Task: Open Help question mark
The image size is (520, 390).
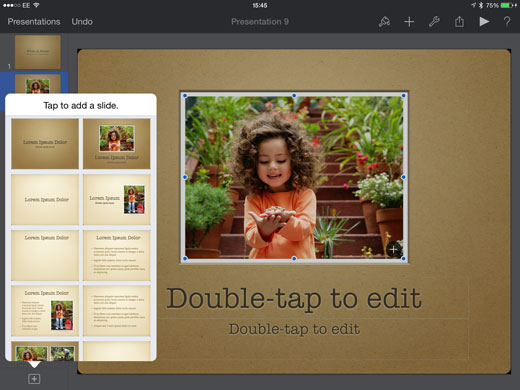Action: [x=507, y=22]
